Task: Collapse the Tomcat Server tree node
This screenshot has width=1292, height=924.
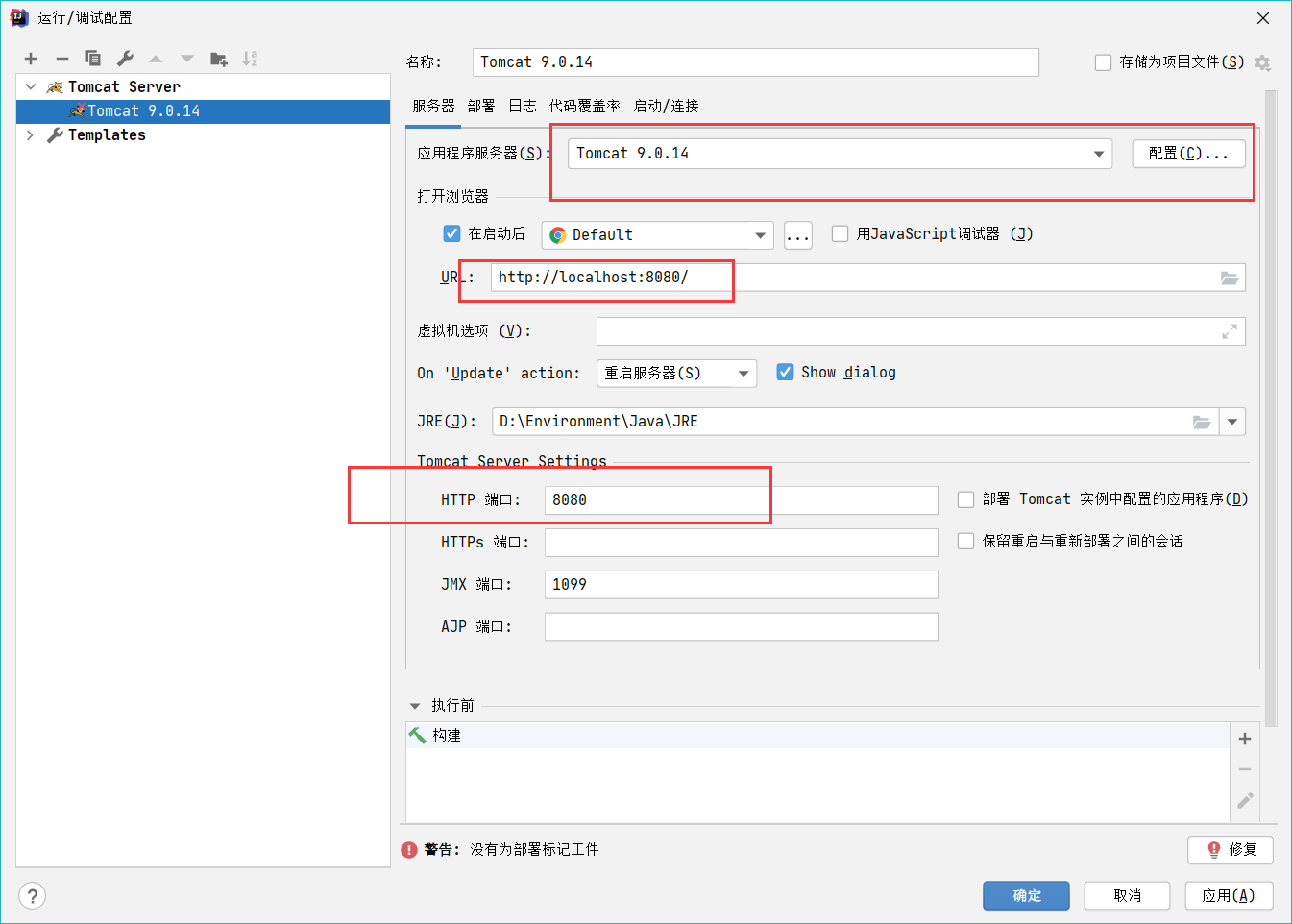Action: tap(31, 86)
